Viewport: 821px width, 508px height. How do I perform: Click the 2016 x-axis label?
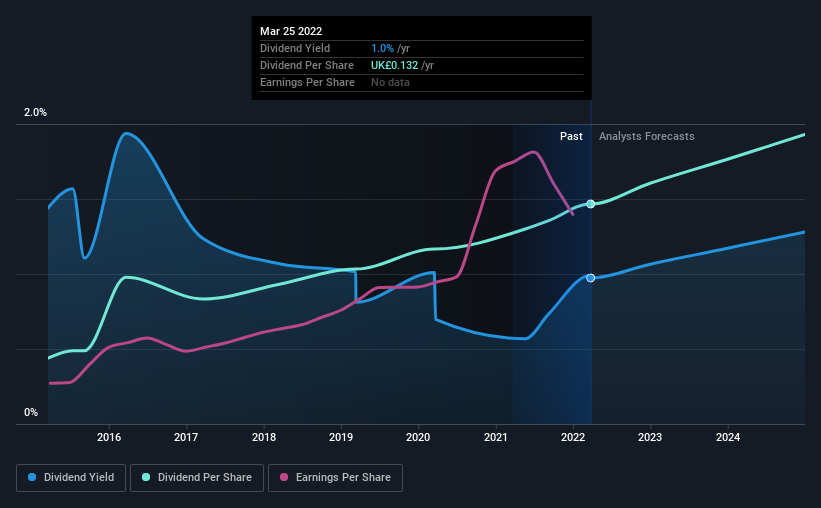coord(109,437)
